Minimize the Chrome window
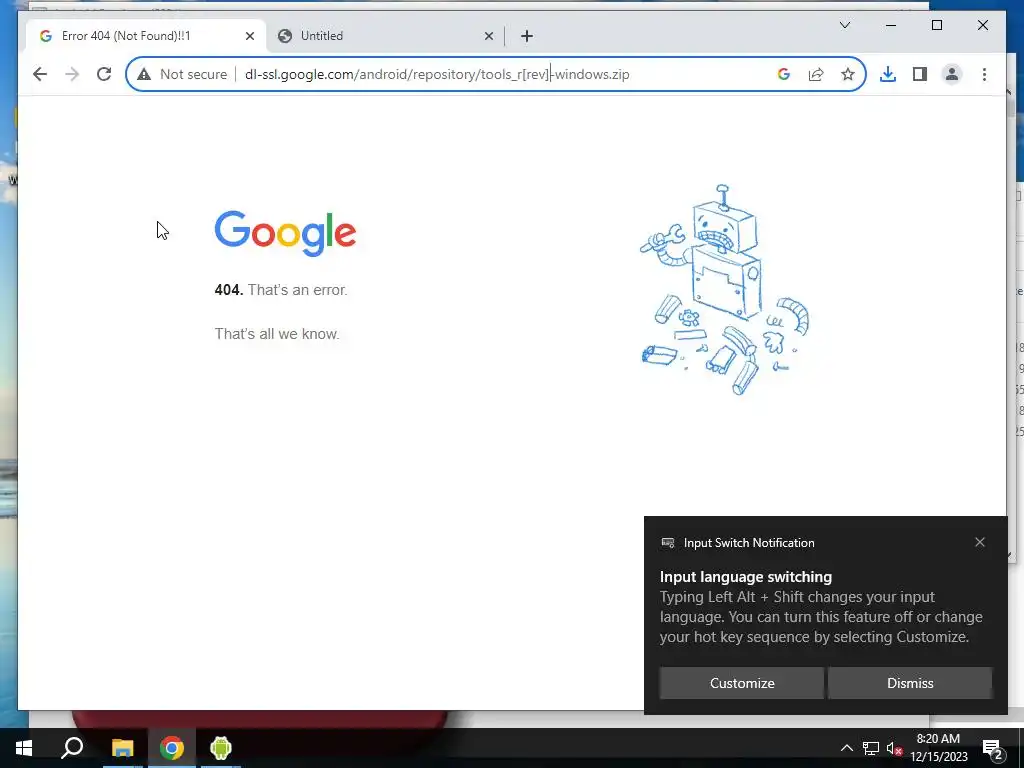Image resolution: width=1024 pixels, height=768 pixels. pos(891,25)
